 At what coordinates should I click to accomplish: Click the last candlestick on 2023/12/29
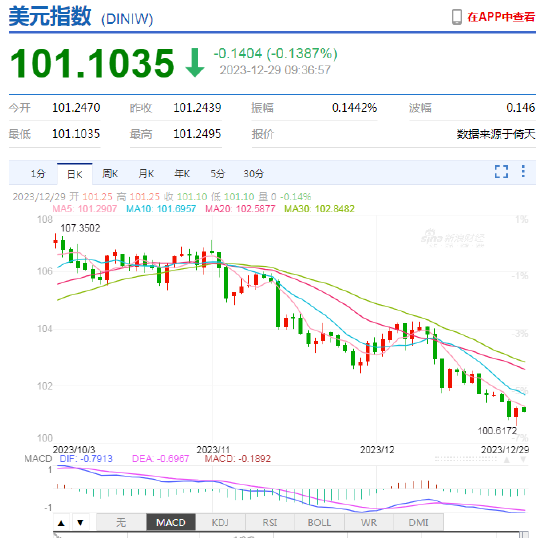click(x=524, y=409)
